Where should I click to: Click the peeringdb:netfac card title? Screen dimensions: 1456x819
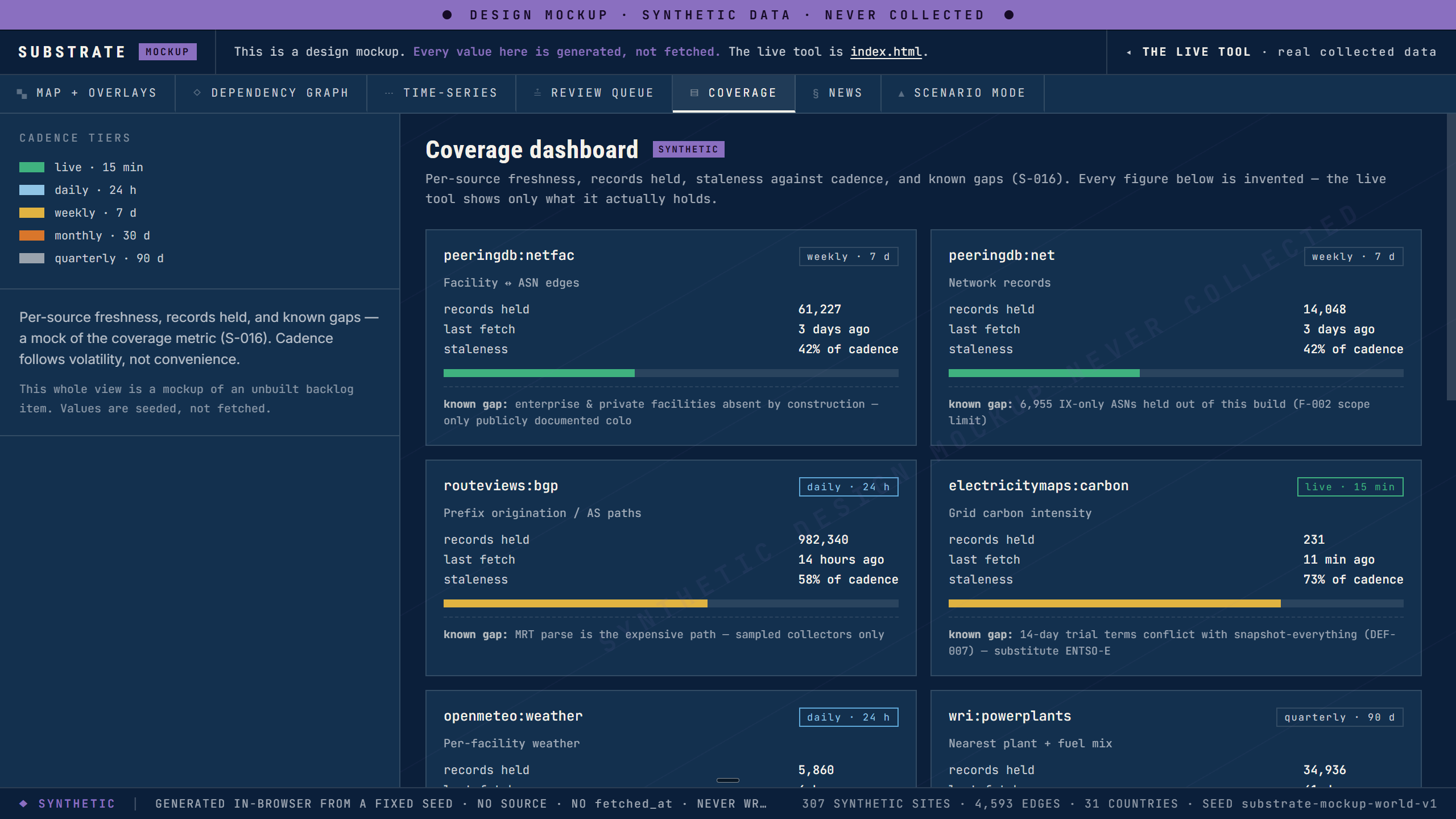[509, 256]
